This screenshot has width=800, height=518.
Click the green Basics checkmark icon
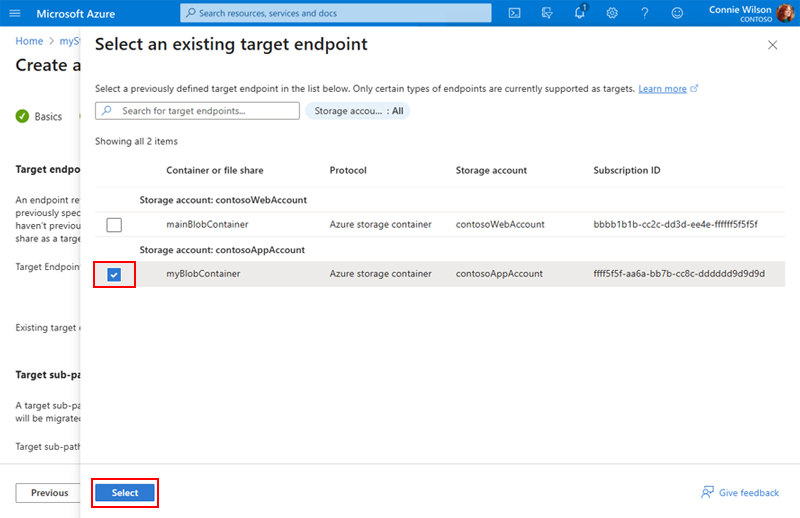(22, 116)
